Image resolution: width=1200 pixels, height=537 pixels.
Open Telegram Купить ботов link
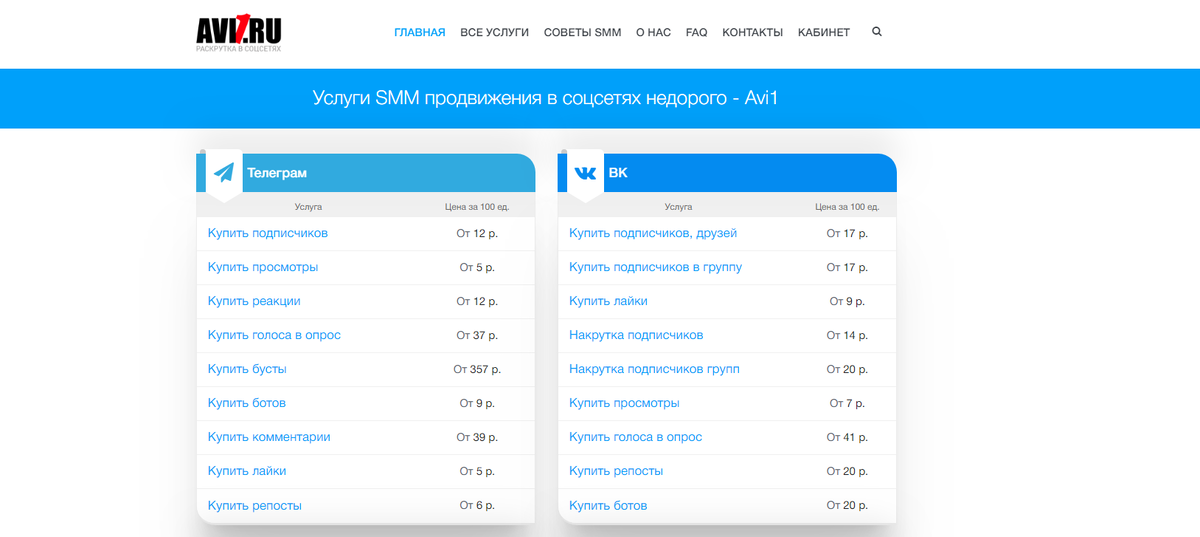tap(247, 403)
